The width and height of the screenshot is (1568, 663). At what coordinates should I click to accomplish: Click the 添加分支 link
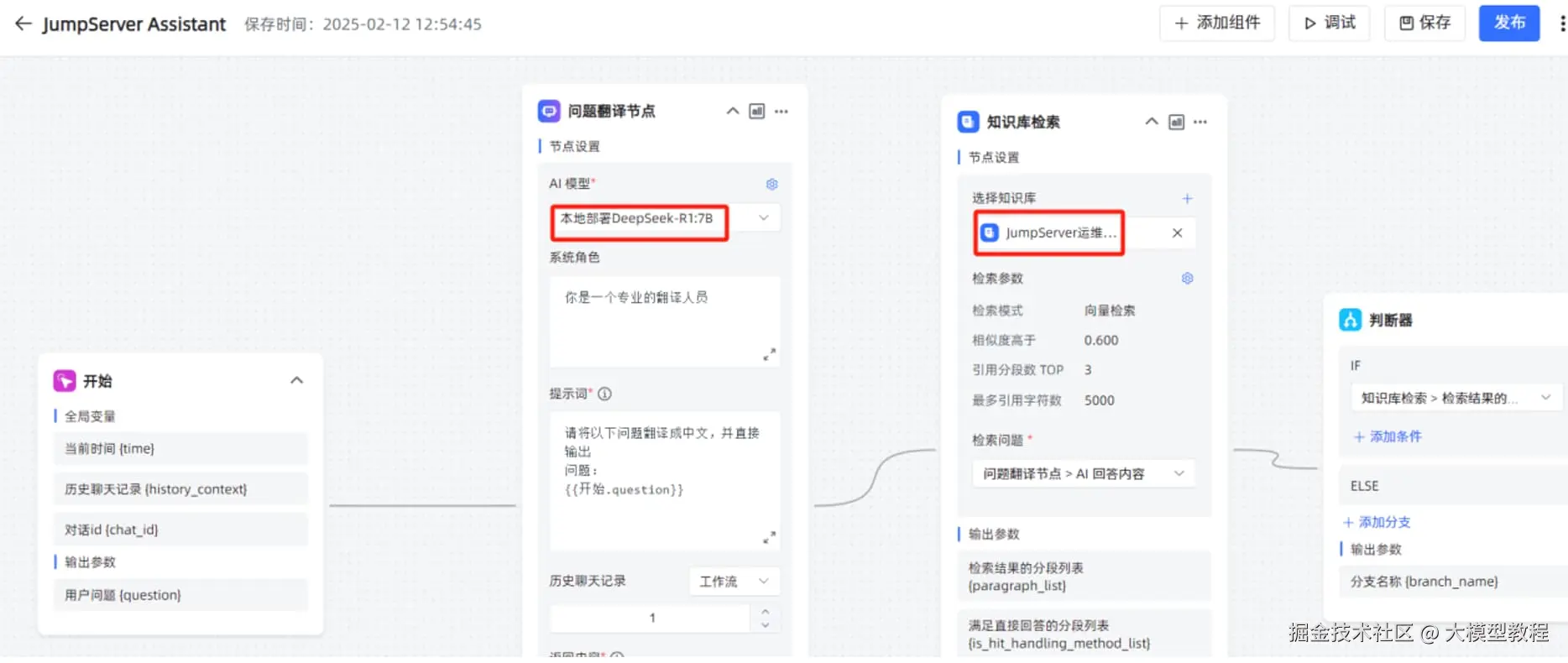point(1377,522)
